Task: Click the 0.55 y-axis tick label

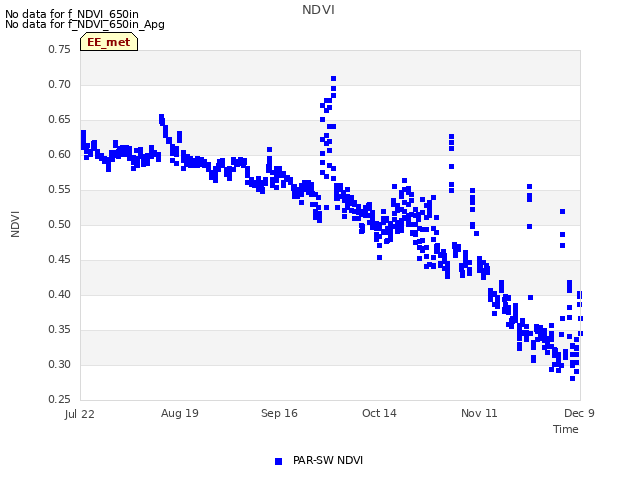Action: (60, 189)
